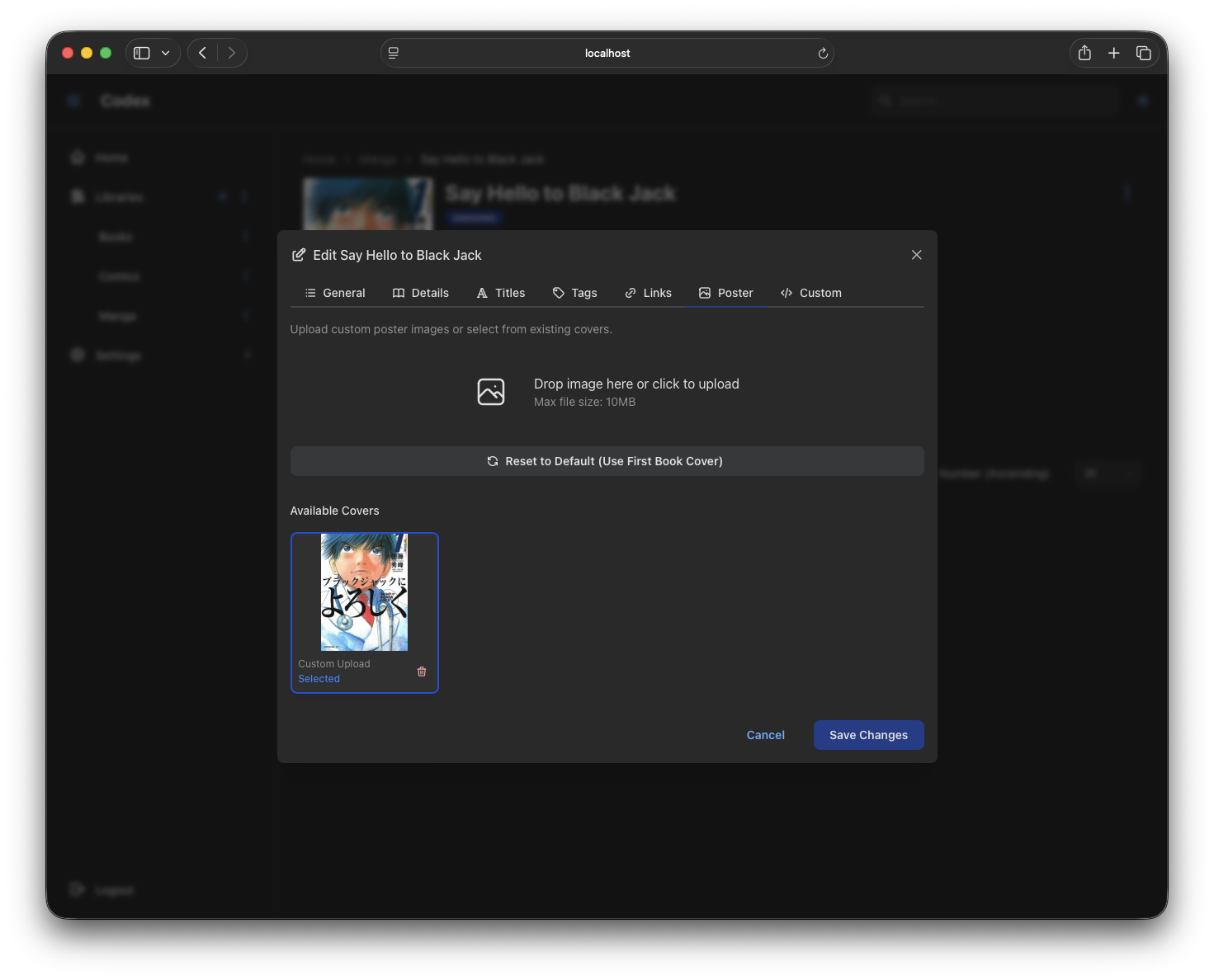Go to the Tags tab

[x=575, y=293]
